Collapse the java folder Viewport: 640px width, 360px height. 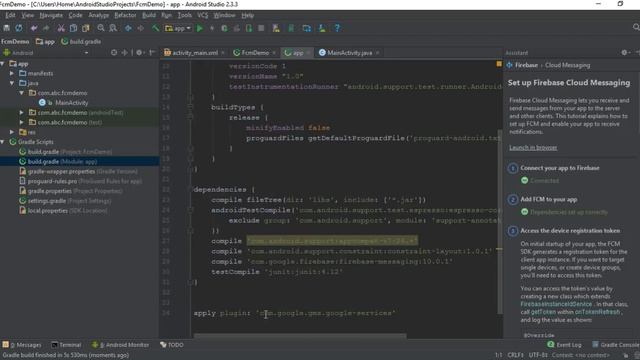coord(12,83)
